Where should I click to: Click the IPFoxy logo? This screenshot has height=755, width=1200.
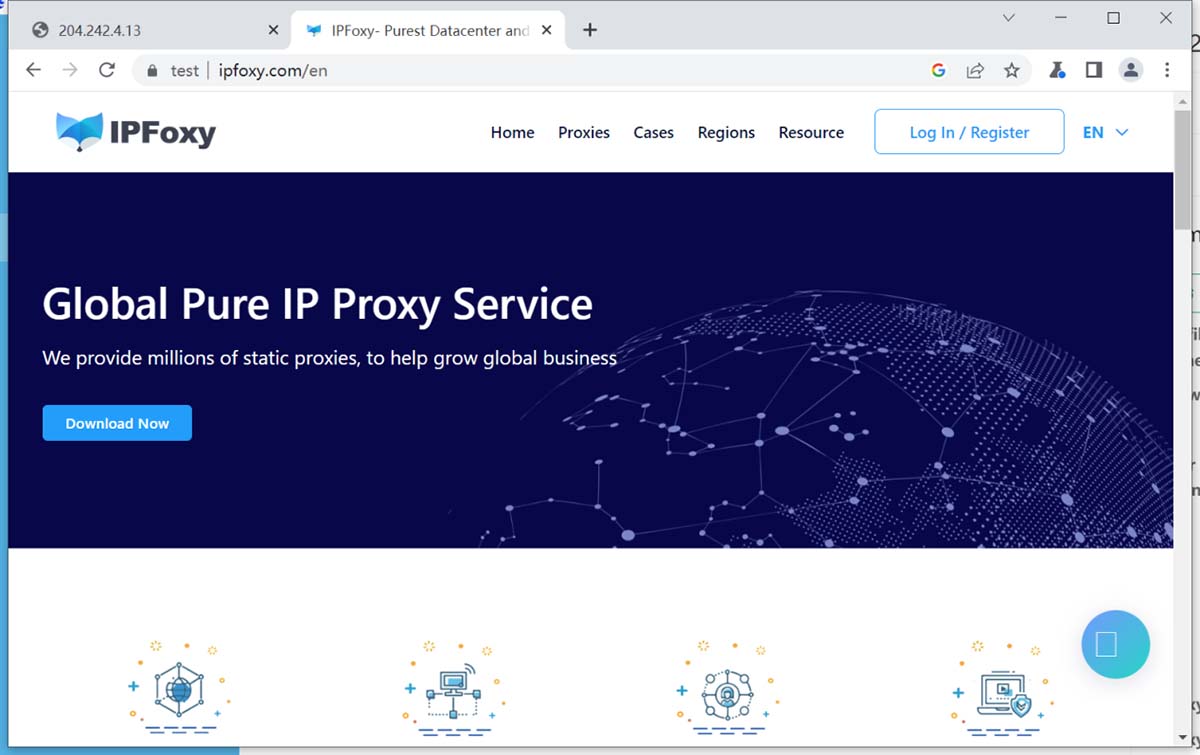136,131
